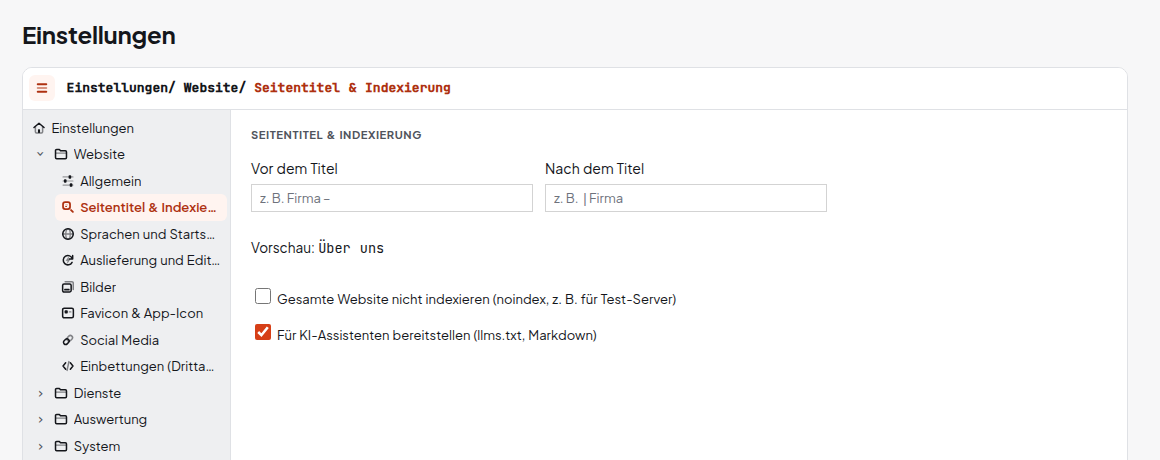Click the SEITENTITEL & INDEXIERUNG section heading
The height and width of the screenshot is (460, 1160).
(337, 135)
